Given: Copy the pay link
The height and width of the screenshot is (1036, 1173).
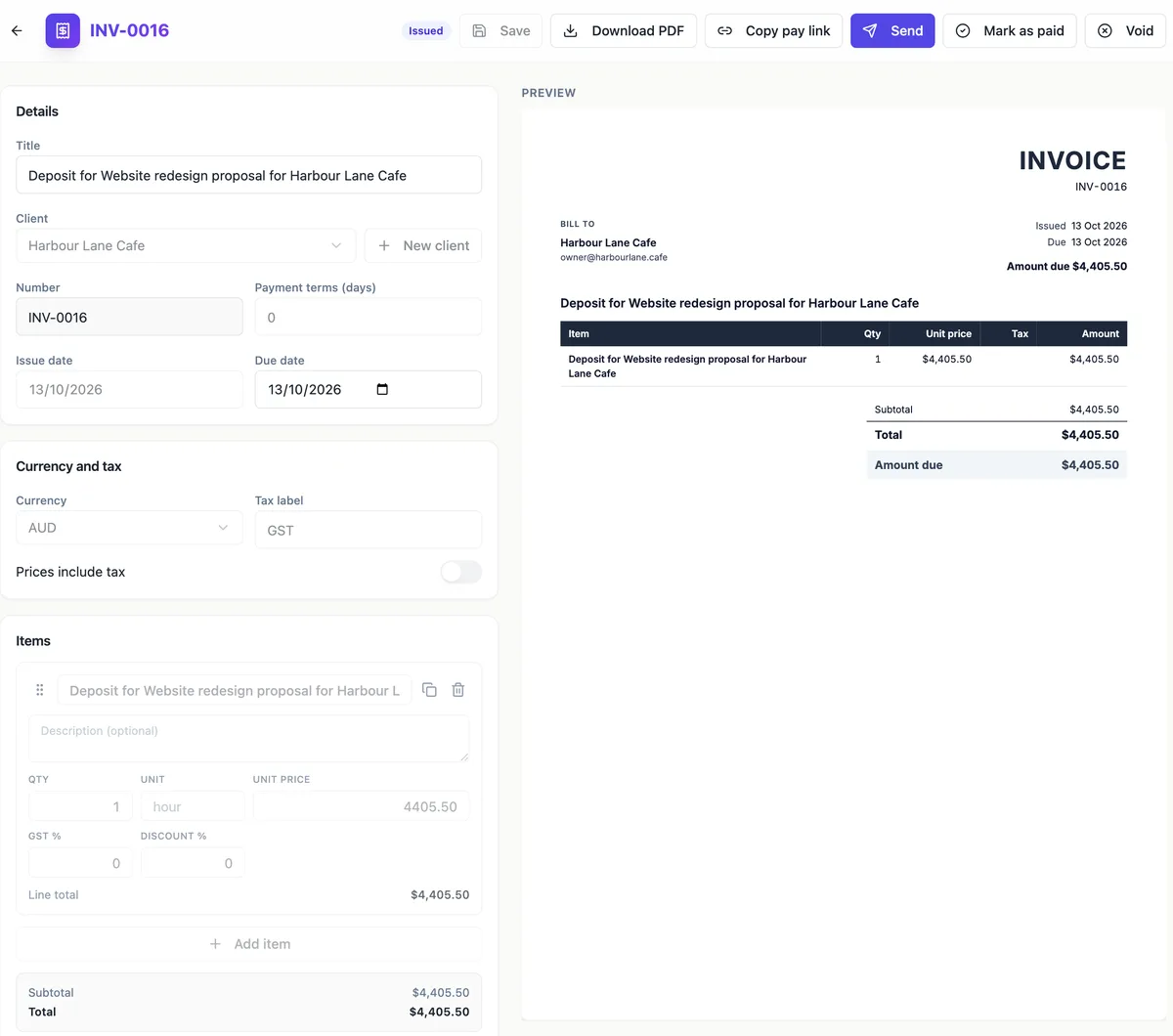Looking at the screenshot, I should point(773,30).
